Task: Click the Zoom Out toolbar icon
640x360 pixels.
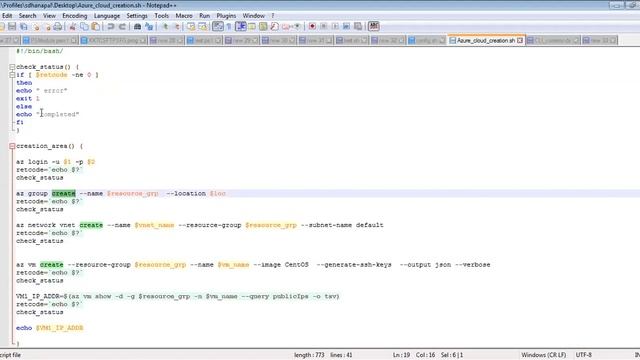Action: point(177,27)
